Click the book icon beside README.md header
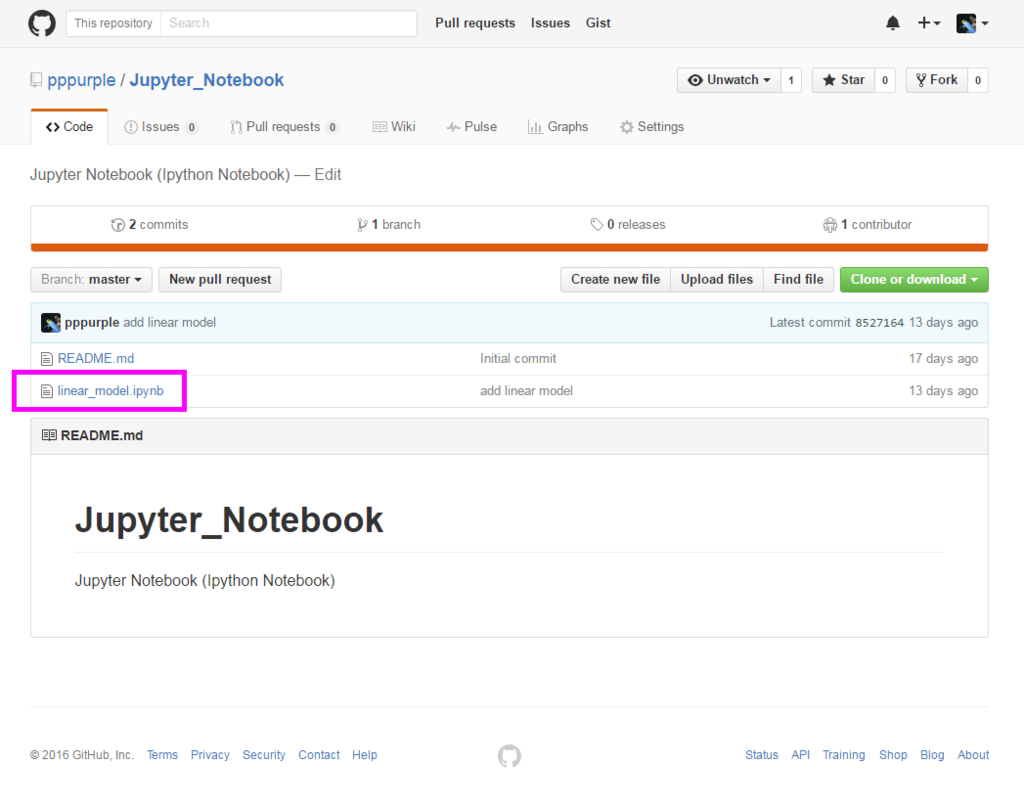This screenshot has width=1024, height=808. click(x=50, y=434)
